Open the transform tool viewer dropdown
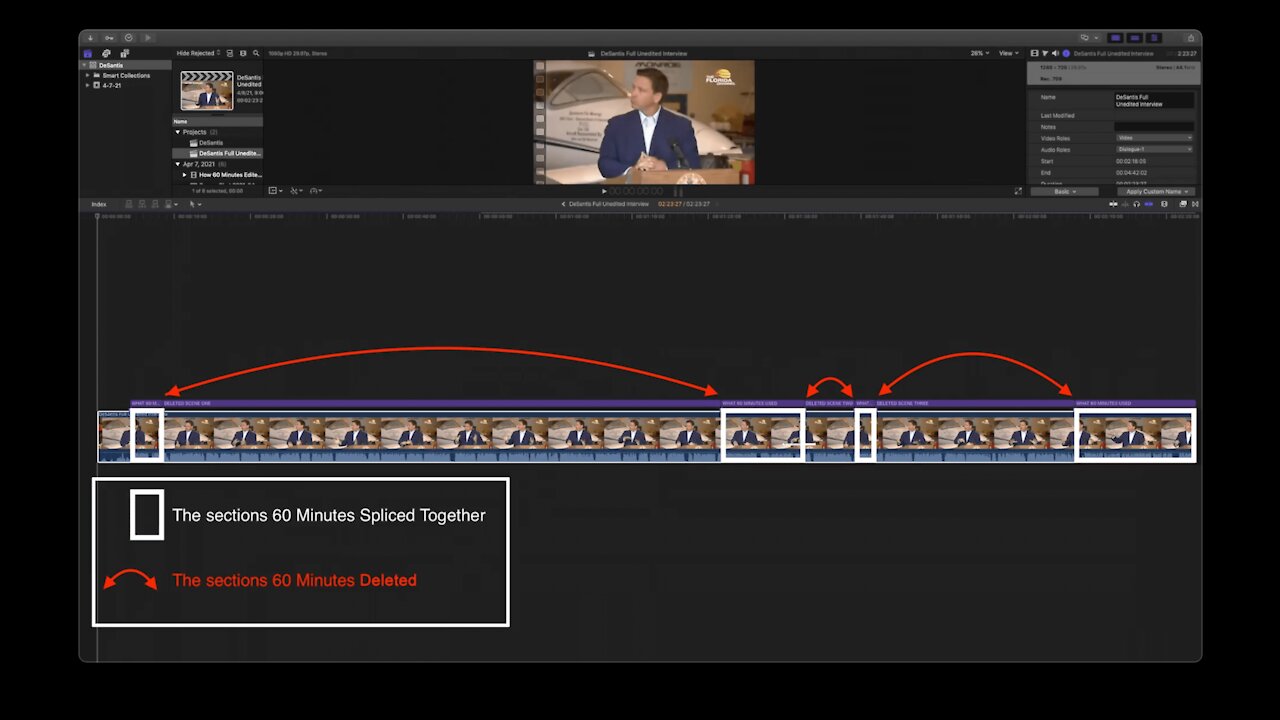Viewport: 1280px width, 720px height. (275, 190)
